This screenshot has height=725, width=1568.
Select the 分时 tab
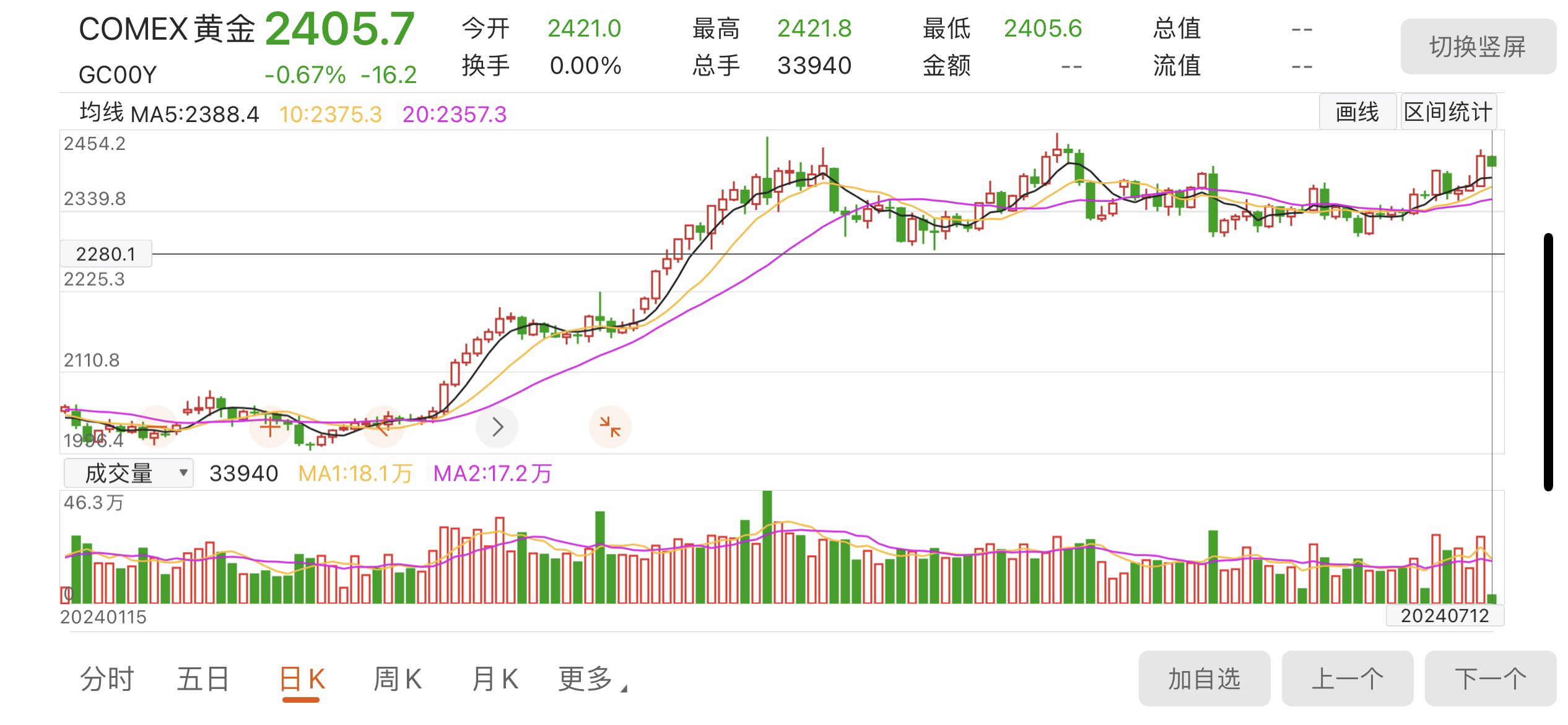coord(107,679)
